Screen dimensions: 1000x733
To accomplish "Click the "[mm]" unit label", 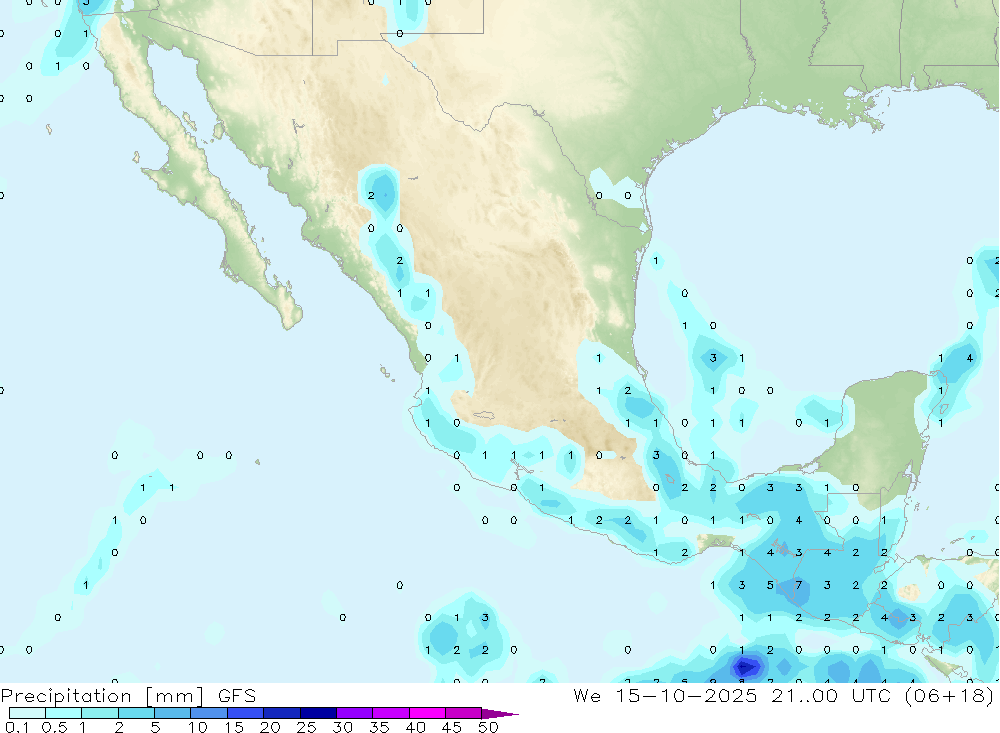I will [x=175, y=696].
